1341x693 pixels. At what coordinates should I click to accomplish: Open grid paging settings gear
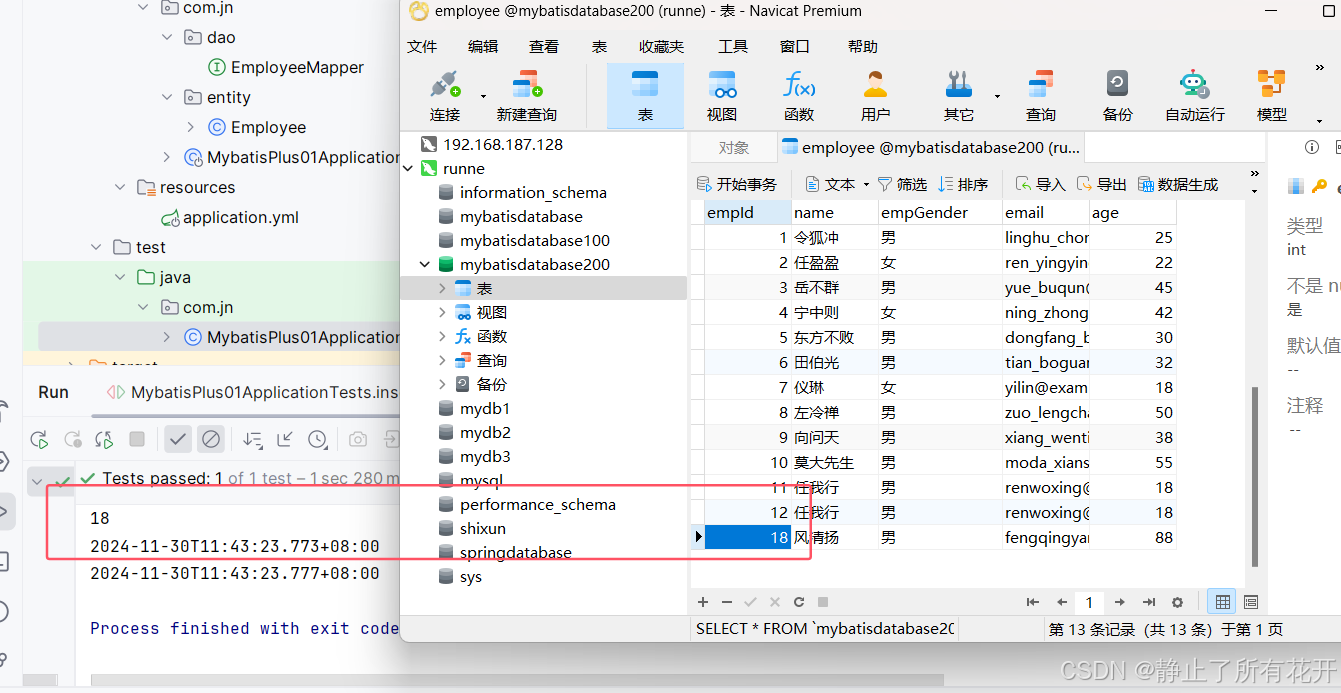coord(1177,602)
